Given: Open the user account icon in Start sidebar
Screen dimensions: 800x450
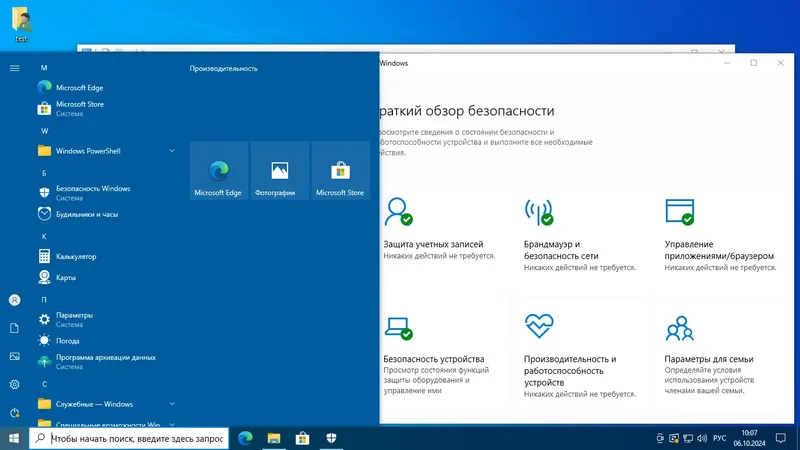Looking at the screenshot, I should (x=14, y=300).
